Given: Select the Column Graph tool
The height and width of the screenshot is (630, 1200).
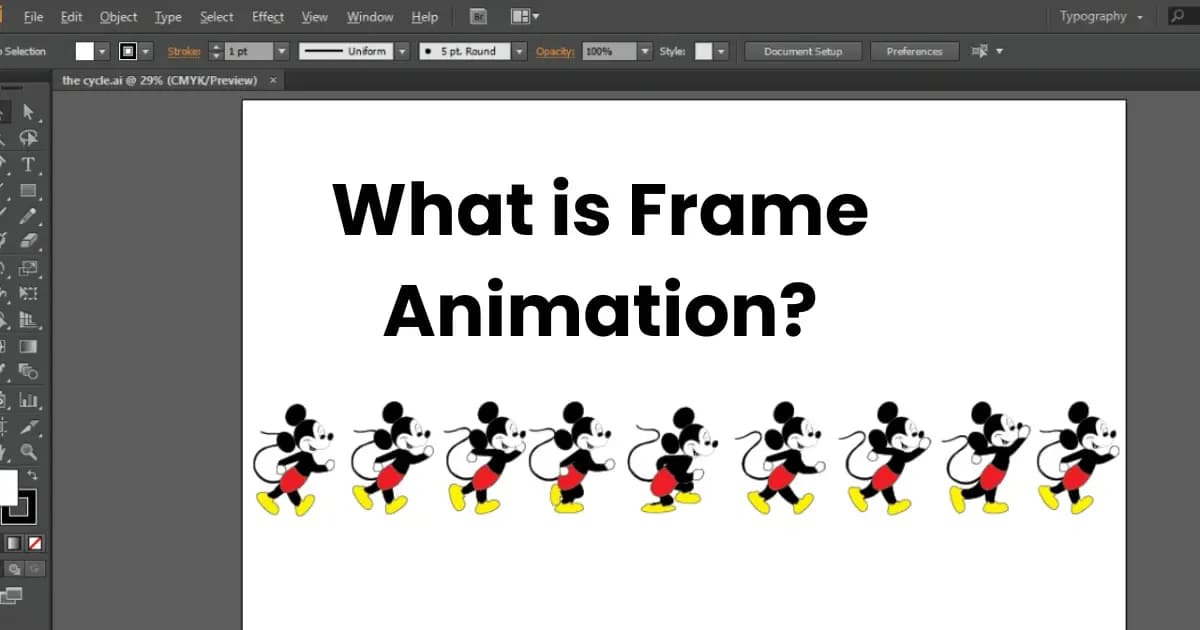Looking at the screenshot, I should (x=29, y=400).
